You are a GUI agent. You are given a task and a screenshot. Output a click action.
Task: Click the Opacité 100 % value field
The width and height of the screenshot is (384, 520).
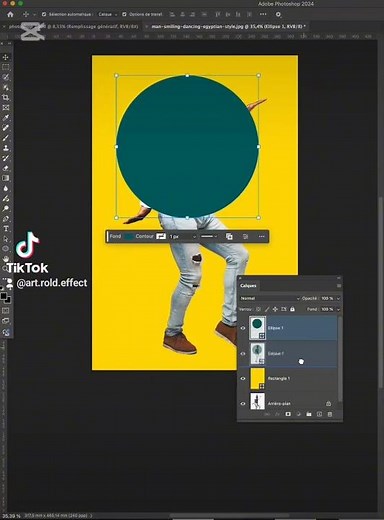[x=327, y=298]
